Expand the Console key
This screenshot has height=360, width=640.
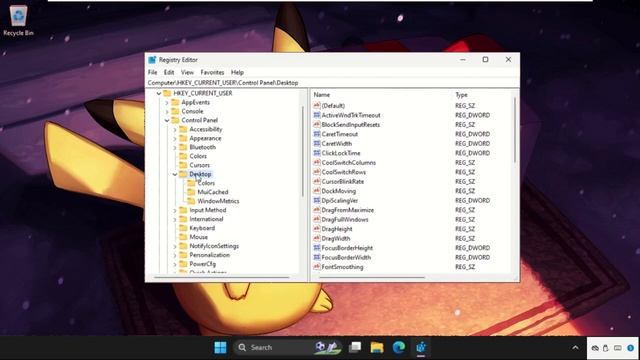coord(167,111)
